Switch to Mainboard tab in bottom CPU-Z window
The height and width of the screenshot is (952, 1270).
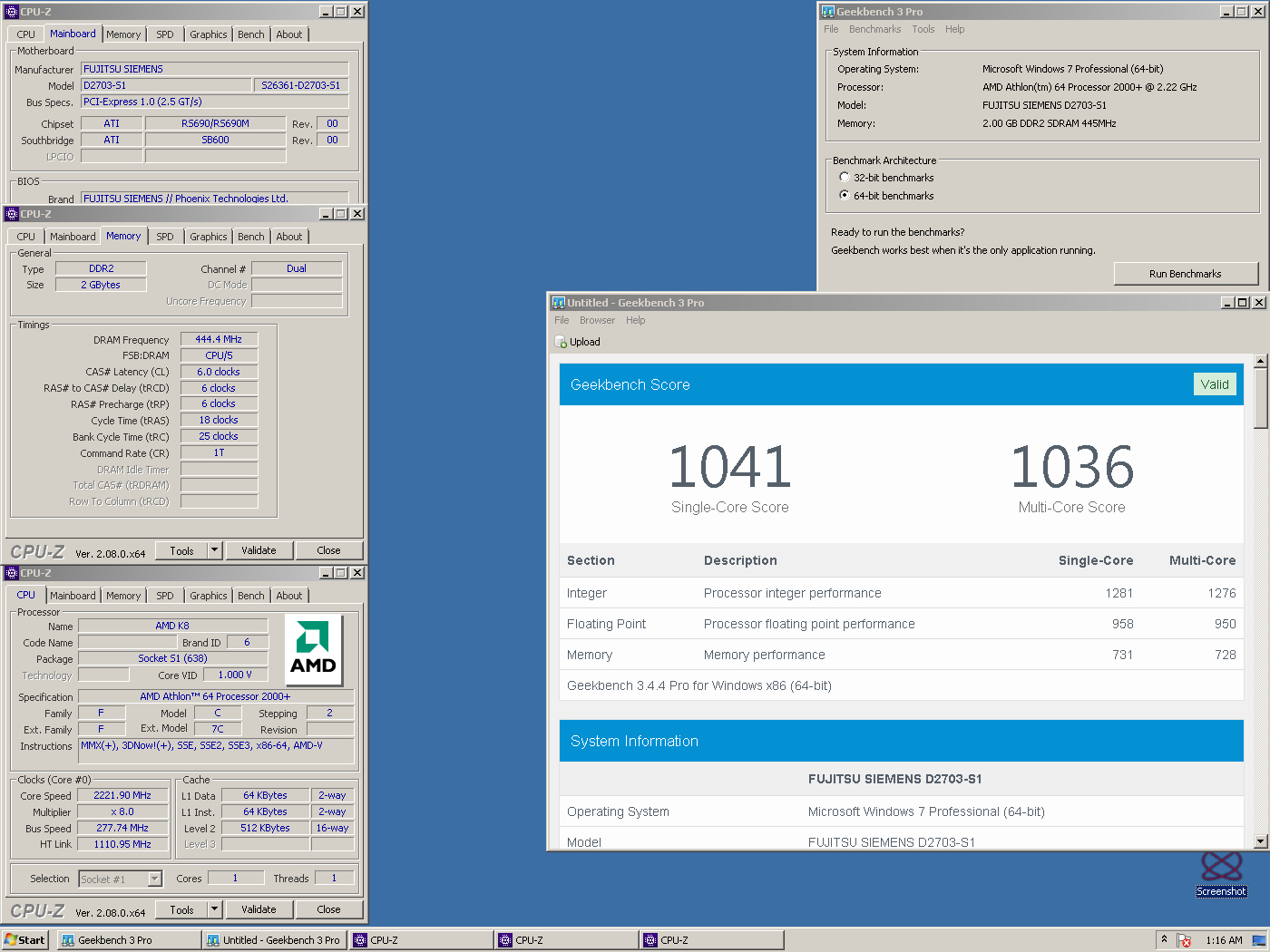(73, 596)
